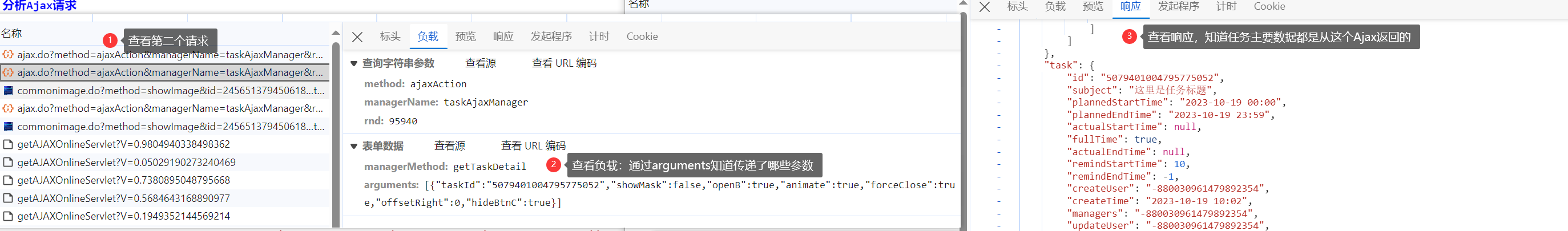Close the middle request details panel

pyautogui.click(x=357, y=37)
